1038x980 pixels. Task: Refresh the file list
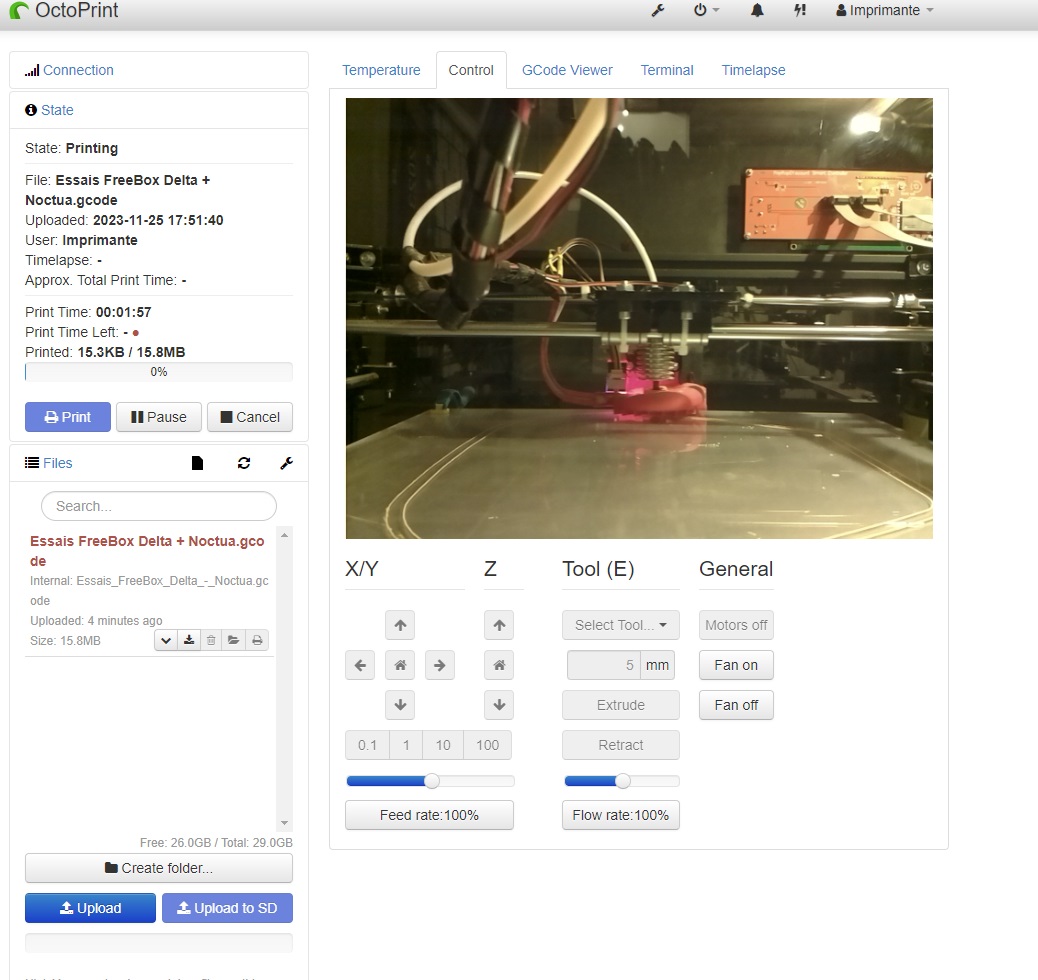[244, 463]
